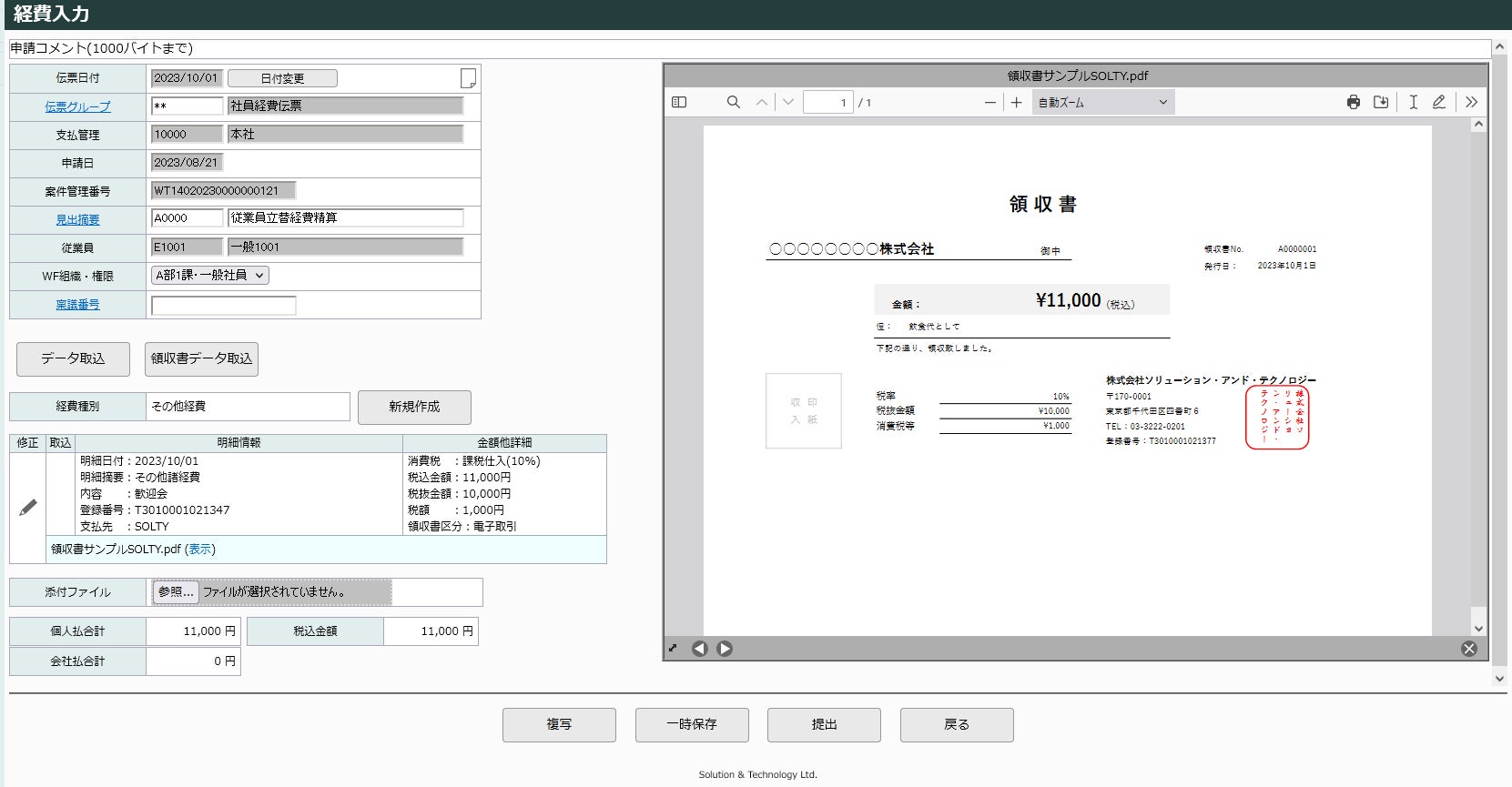
Task: Click the 会社払合計 value 0 円
Action: [193, 661]
